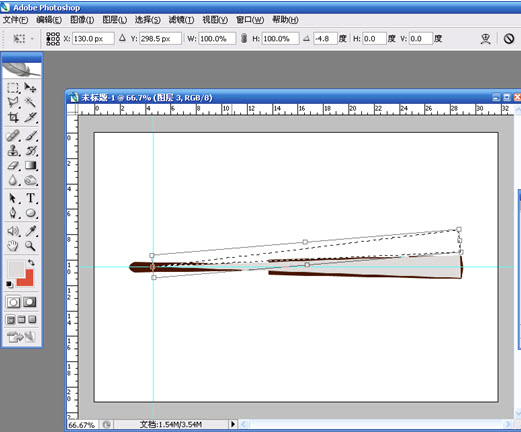Select the Rectangular Marquee tool
The width and height of the screenshot is (521, 432).
(x=13, y=88)
